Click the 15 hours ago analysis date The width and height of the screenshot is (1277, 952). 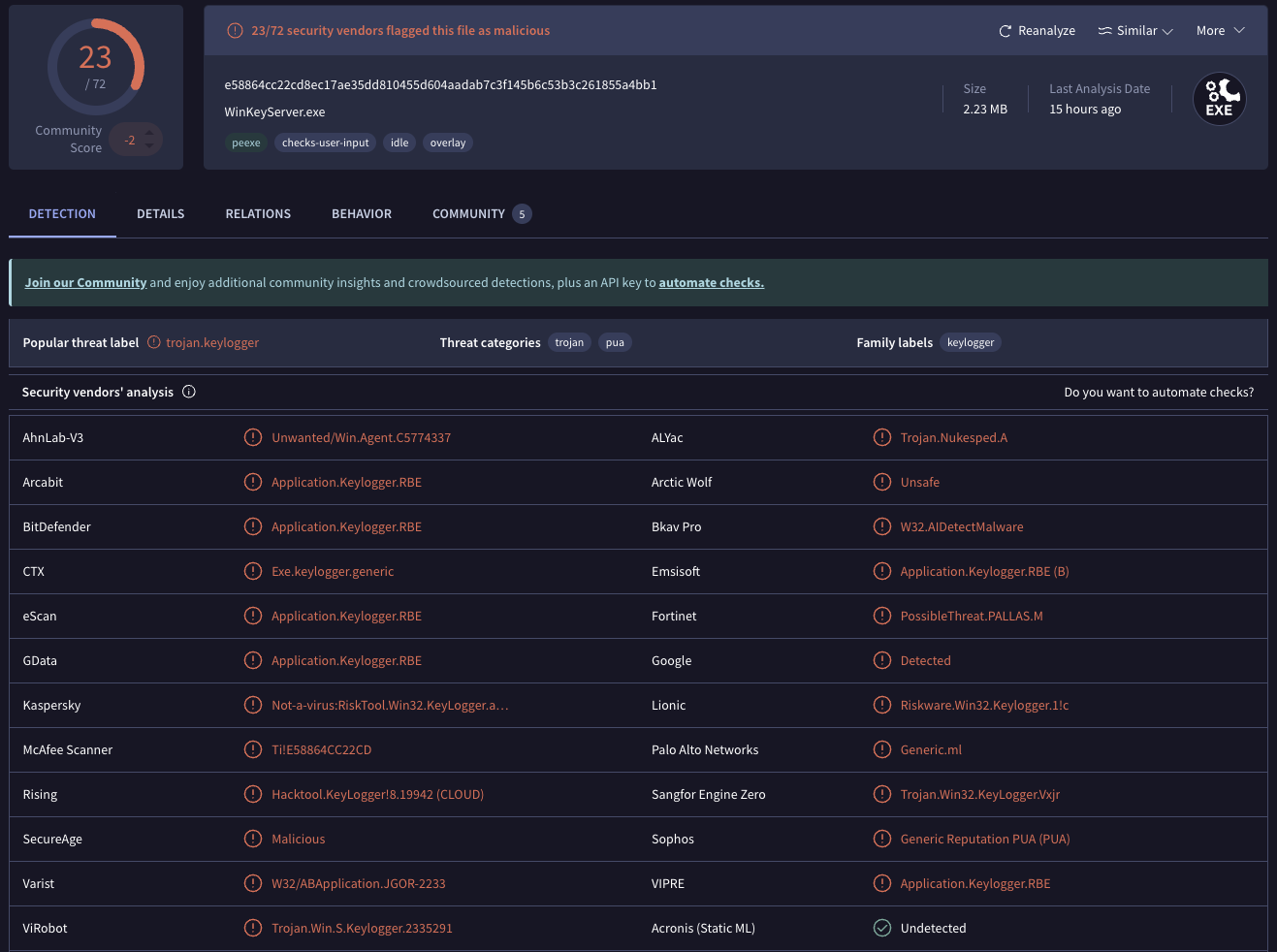pyautogui.click(x=1085, y=110)
